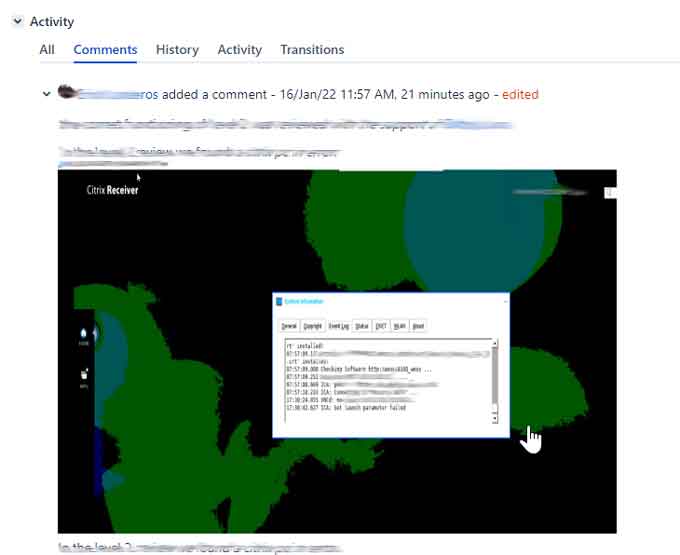Click the event log scrollbar down arrow

[494, 420]
